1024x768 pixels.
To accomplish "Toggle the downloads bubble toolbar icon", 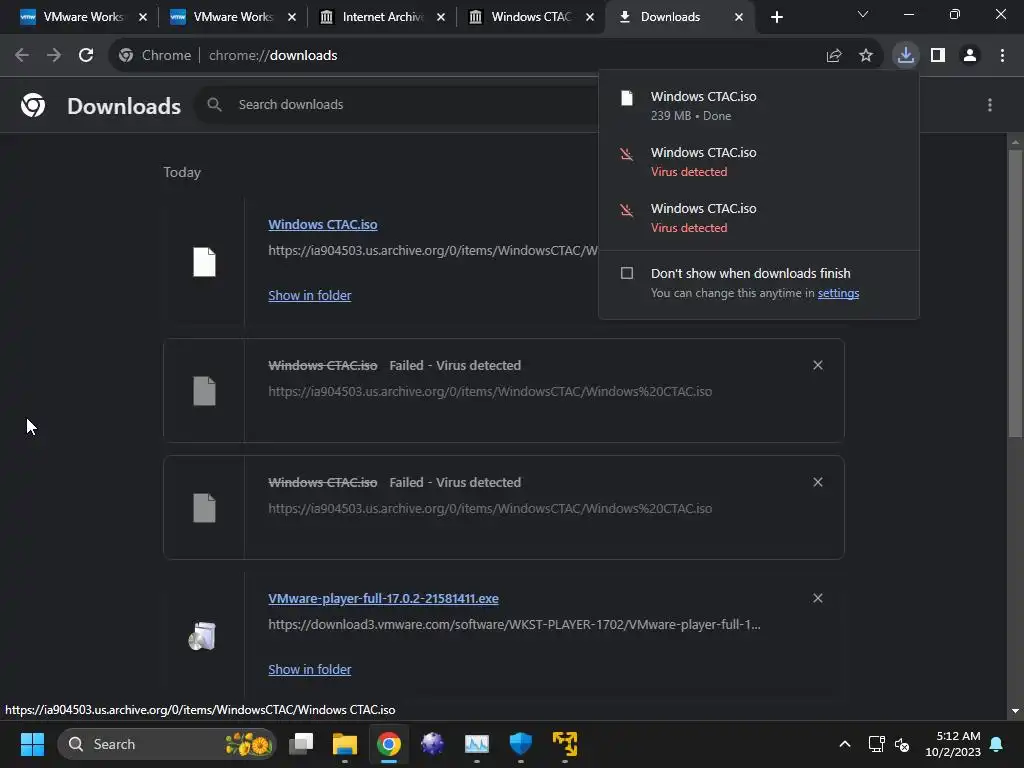I will [x=906, y=55].
